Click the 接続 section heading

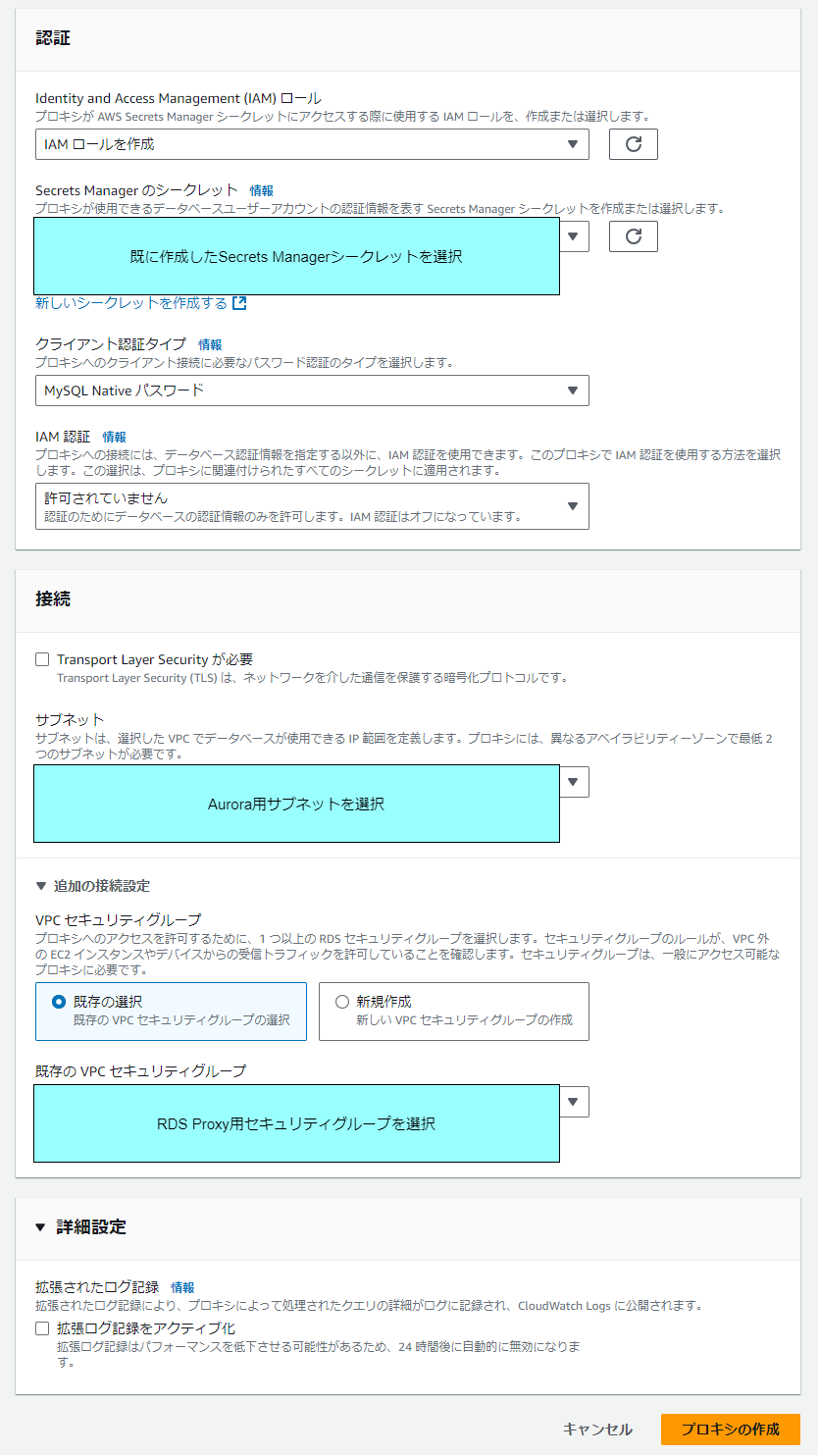(x=53, y=598)
